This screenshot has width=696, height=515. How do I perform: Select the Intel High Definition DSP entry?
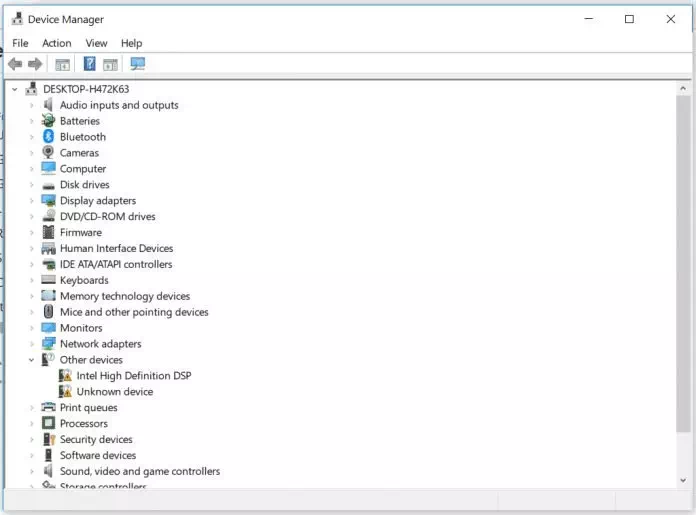(134, 376)
